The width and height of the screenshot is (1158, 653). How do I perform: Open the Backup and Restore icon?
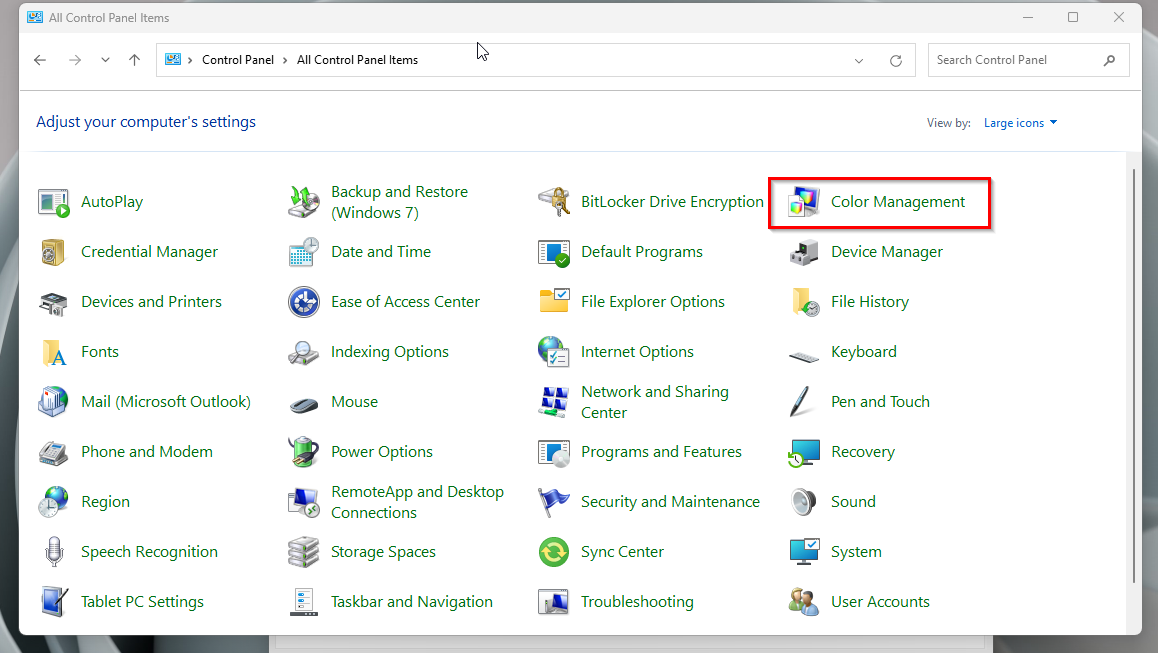pyautogui.click(x=304, y=202)
